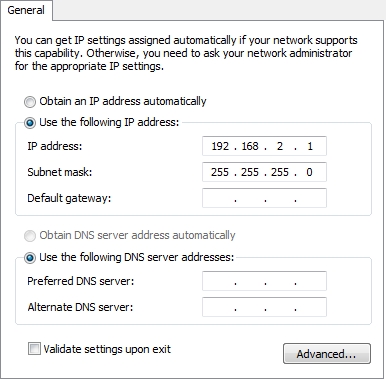Click the Validate settings upon exit label

click(x=107, y=349)
